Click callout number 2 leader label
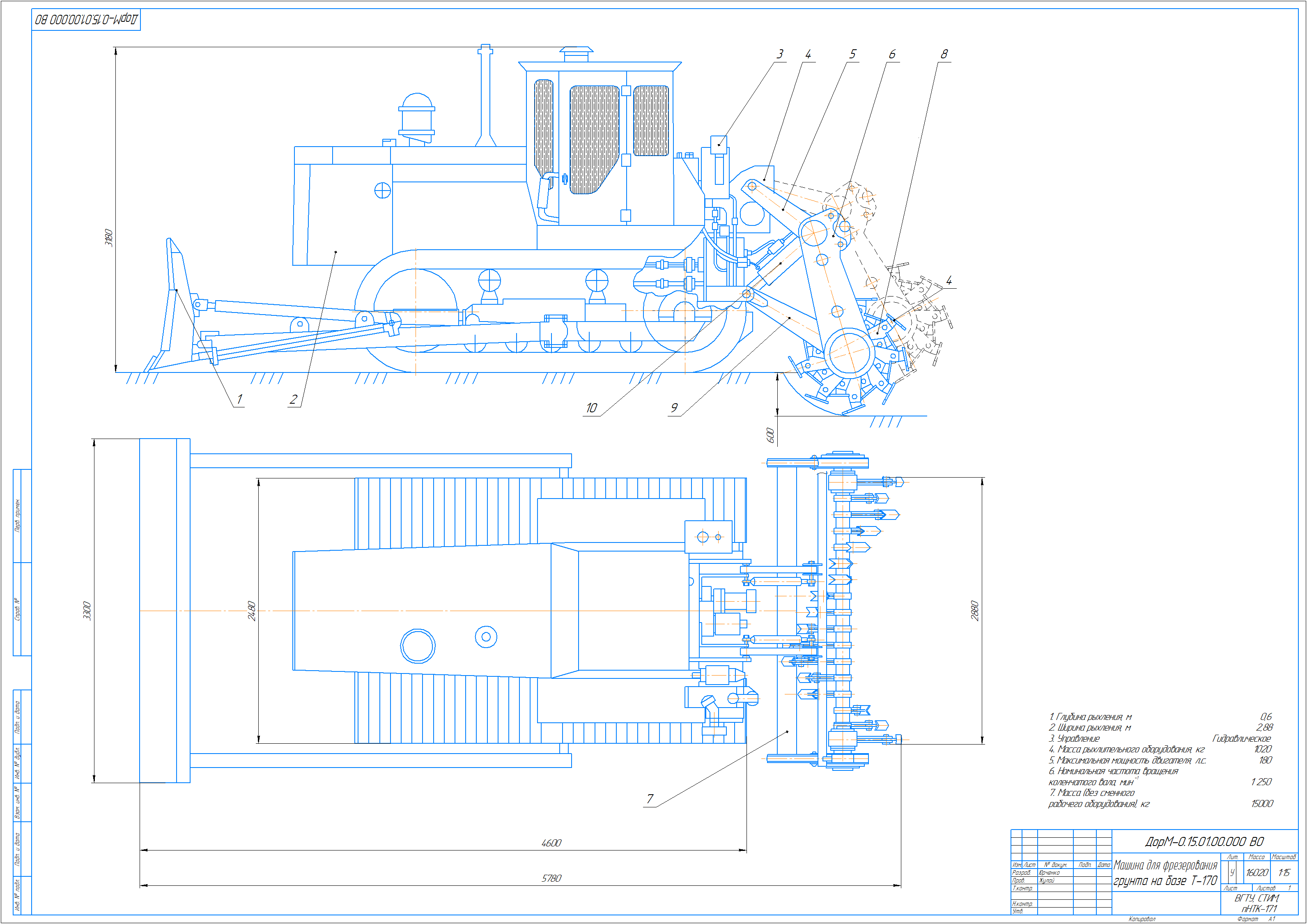Screen dimensions: 1307x924 pos(293,399)
